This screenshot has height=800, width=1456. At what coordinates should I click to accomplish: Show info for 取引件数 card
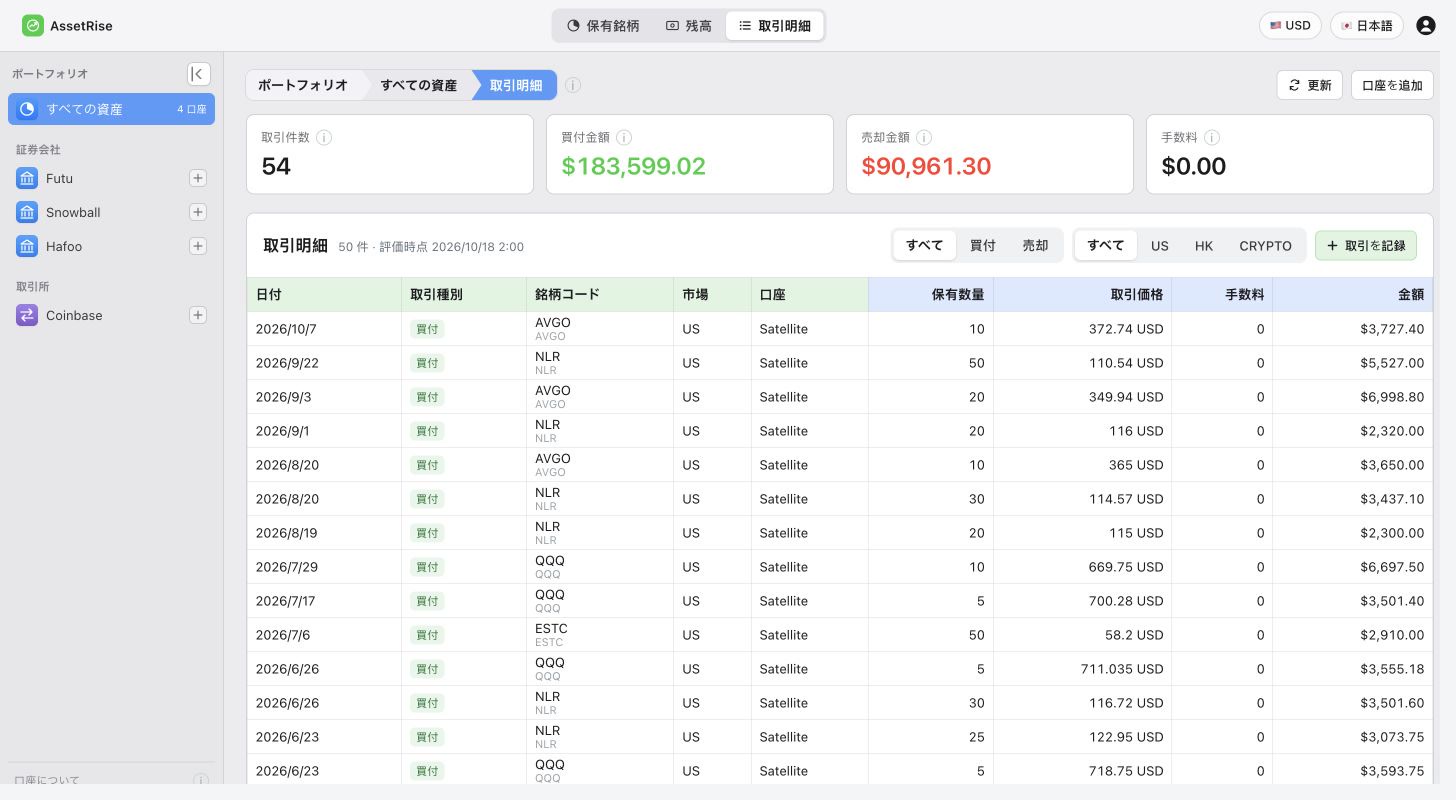coord(324,138)
